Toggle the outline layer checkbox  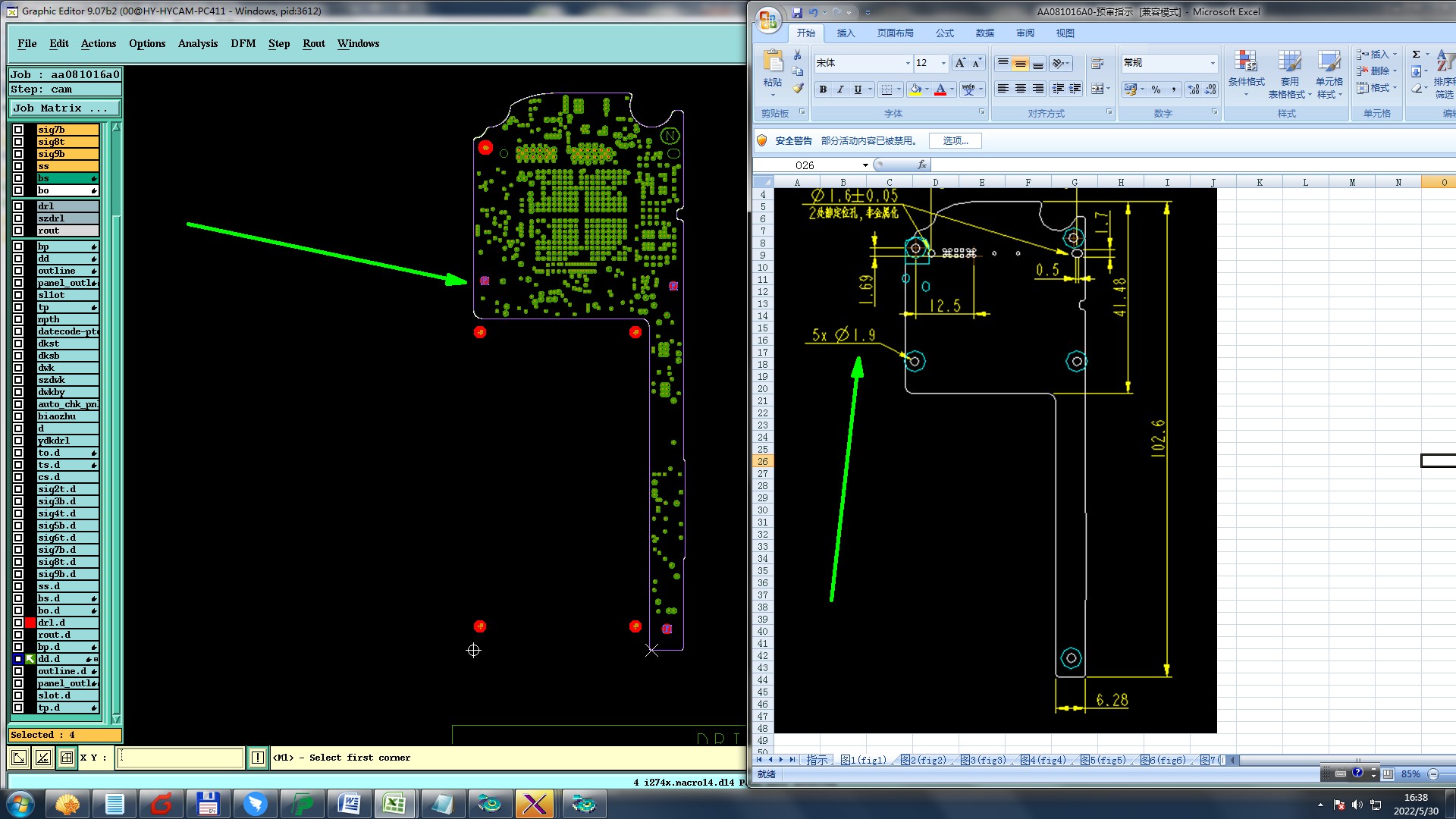pyautogui.click(x=18, y=271)
